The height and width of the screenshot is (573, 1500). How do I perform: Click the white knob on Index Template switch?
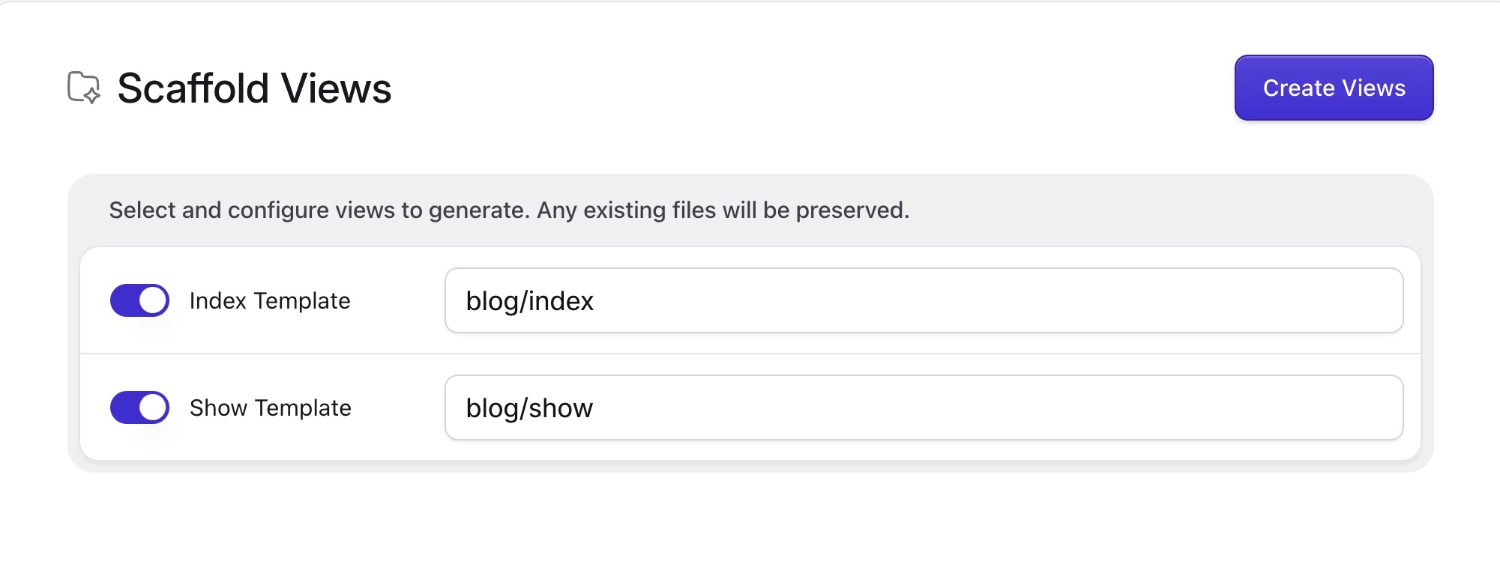coord(153,300)
